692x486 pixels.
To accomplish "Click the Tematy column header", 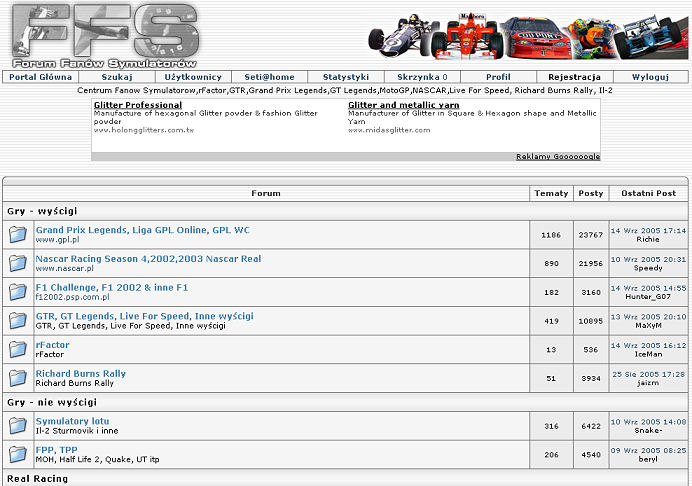I will point(551,193).
